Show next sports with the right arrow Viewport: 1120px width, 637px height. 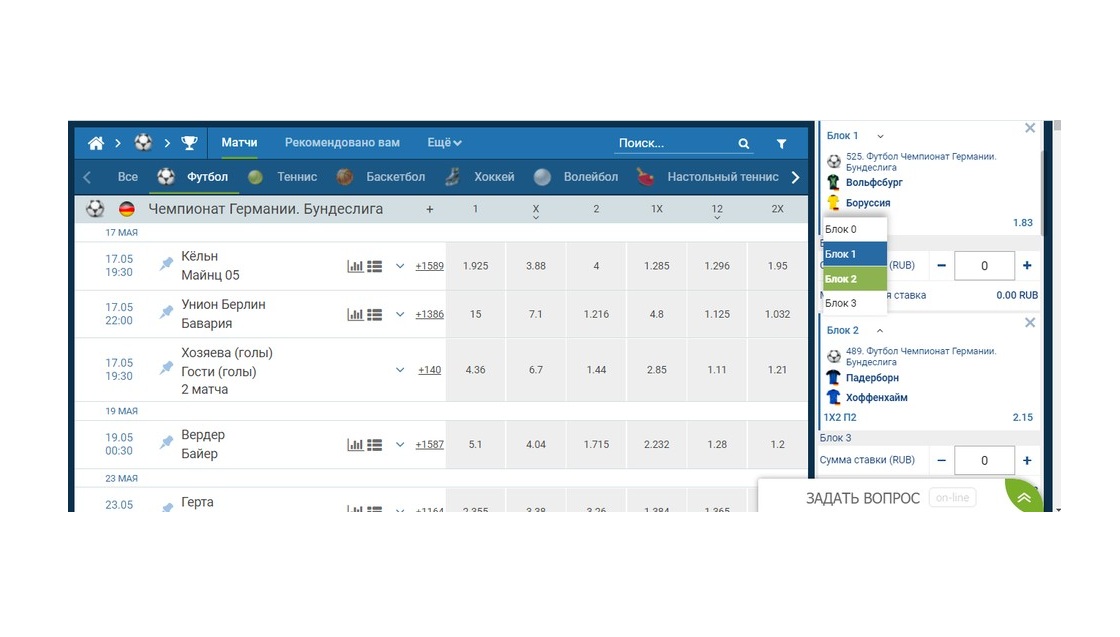click(796, 177)
